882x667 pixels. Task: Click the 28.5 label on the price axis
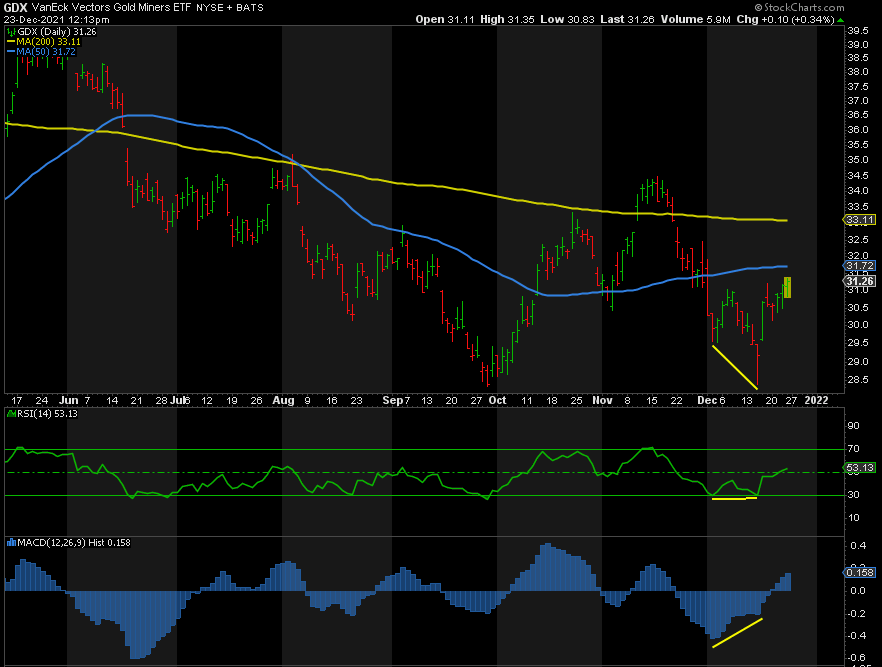(x=858, y=380)
